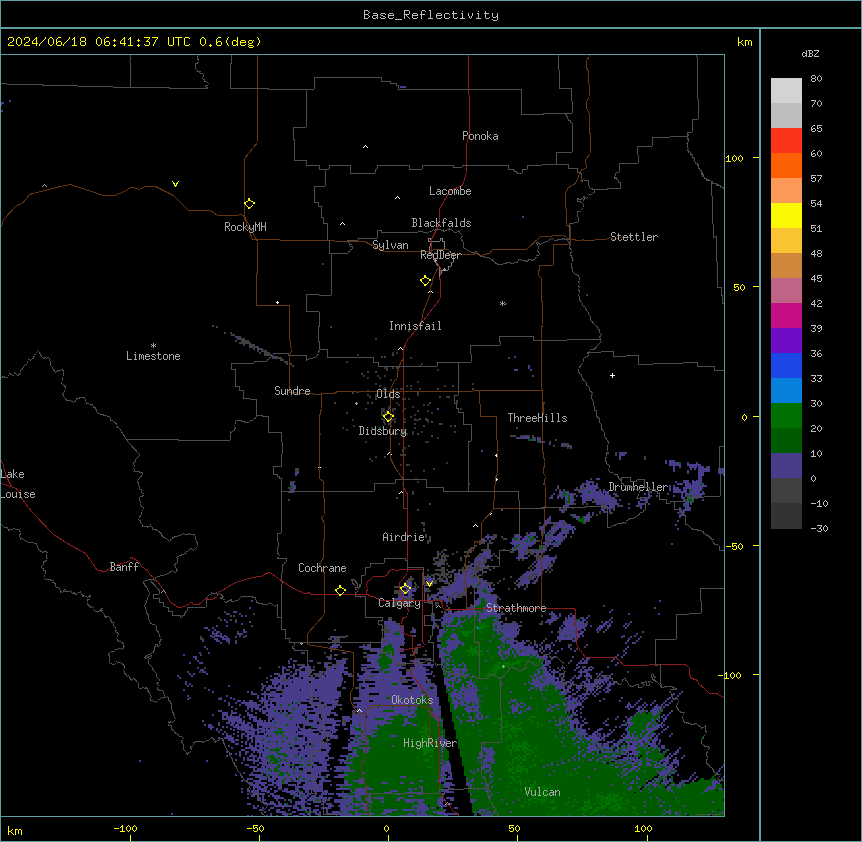Pick the orange 57-60 dBZ legend swatch
The width and height of the screenshot is (862, 842).
[786, 165]
